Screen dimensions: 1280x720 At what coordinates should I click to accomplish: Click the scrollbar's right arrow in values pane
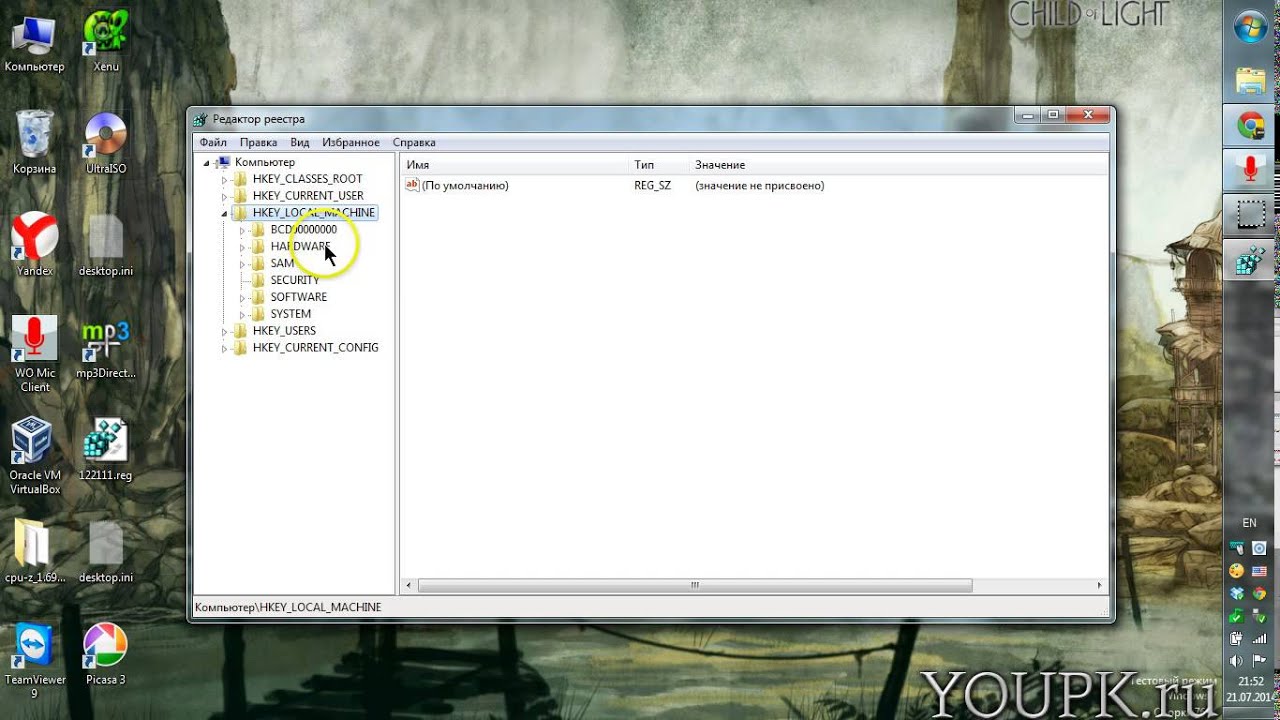tap(1100, 585)
